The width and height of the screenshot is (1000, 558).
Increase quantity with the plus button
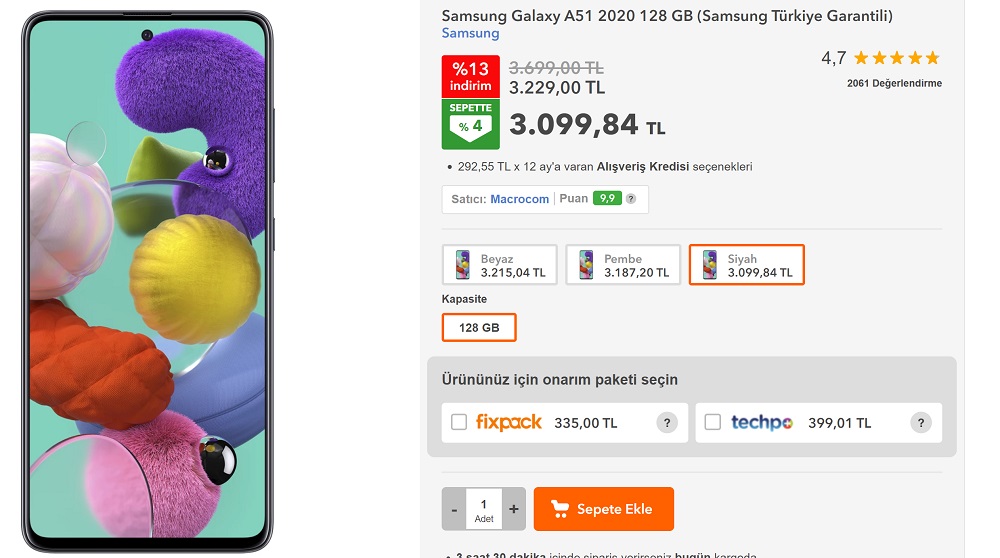coord(514,509)
